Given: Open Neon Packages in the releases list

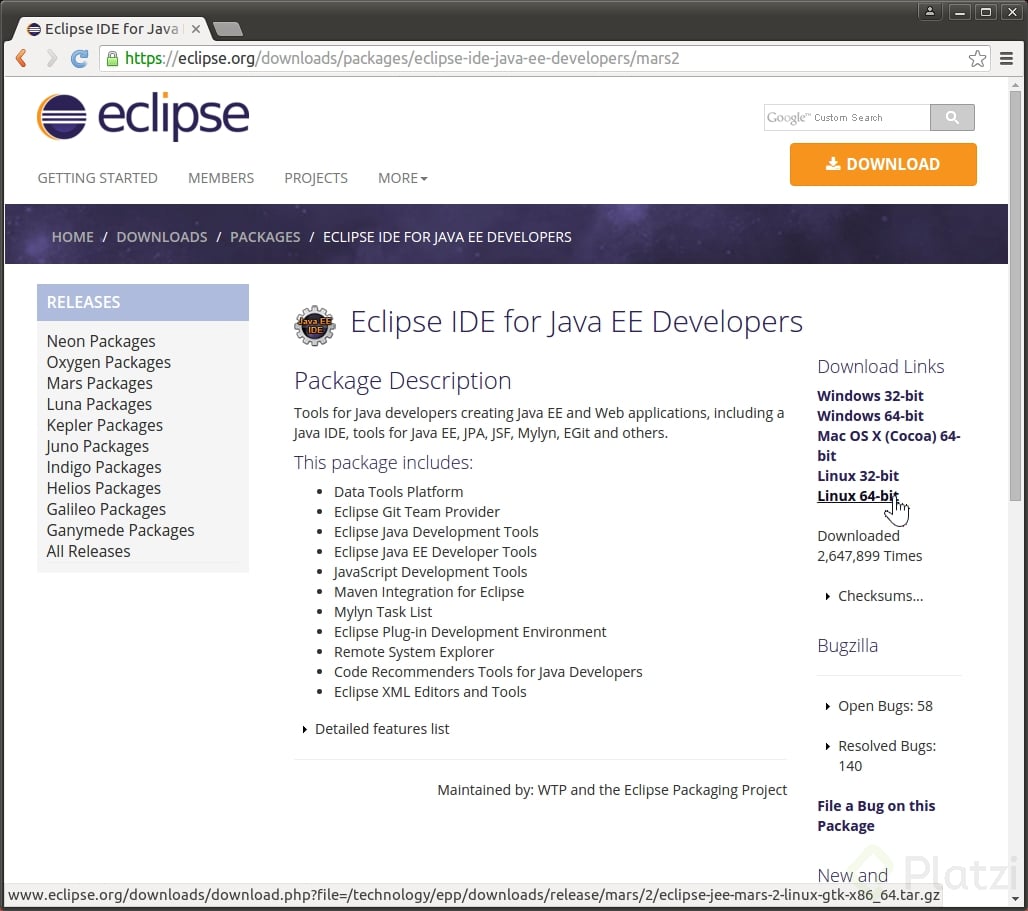Looking at the screenshot, I should (x=101, y=341).
